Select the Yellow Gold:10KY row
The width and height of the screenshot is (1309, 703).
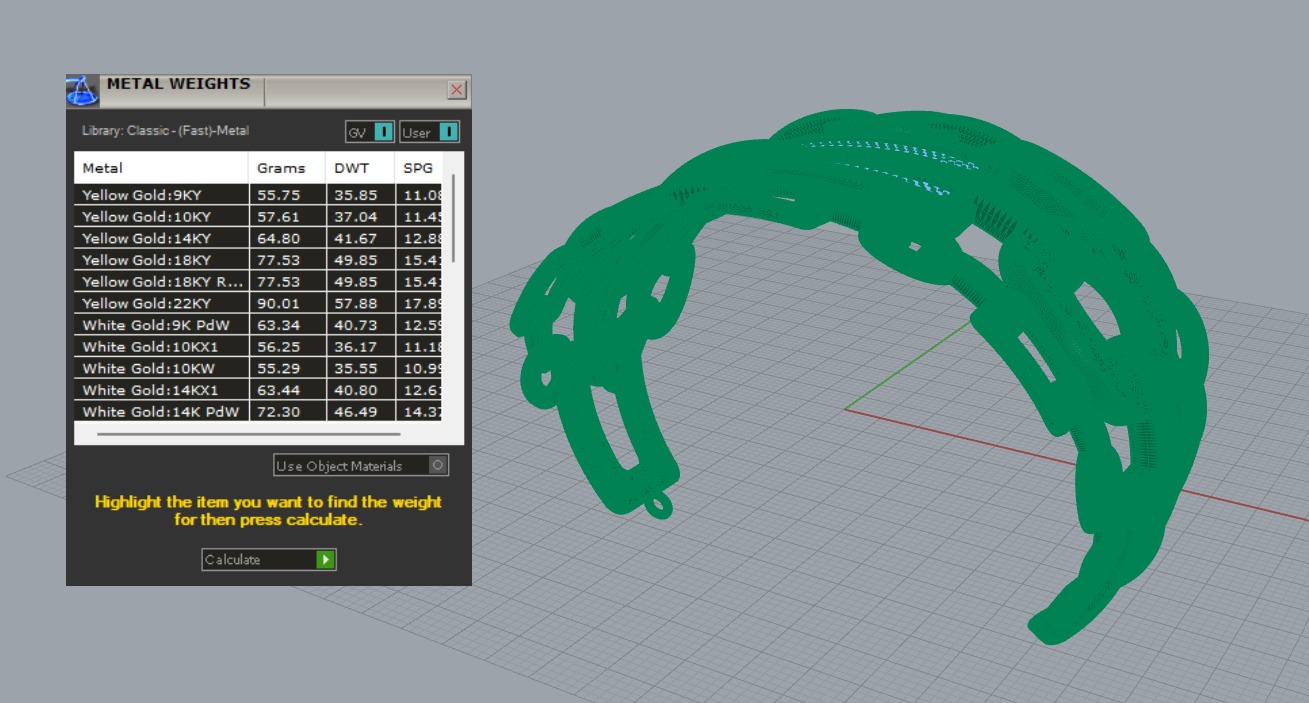259,216
